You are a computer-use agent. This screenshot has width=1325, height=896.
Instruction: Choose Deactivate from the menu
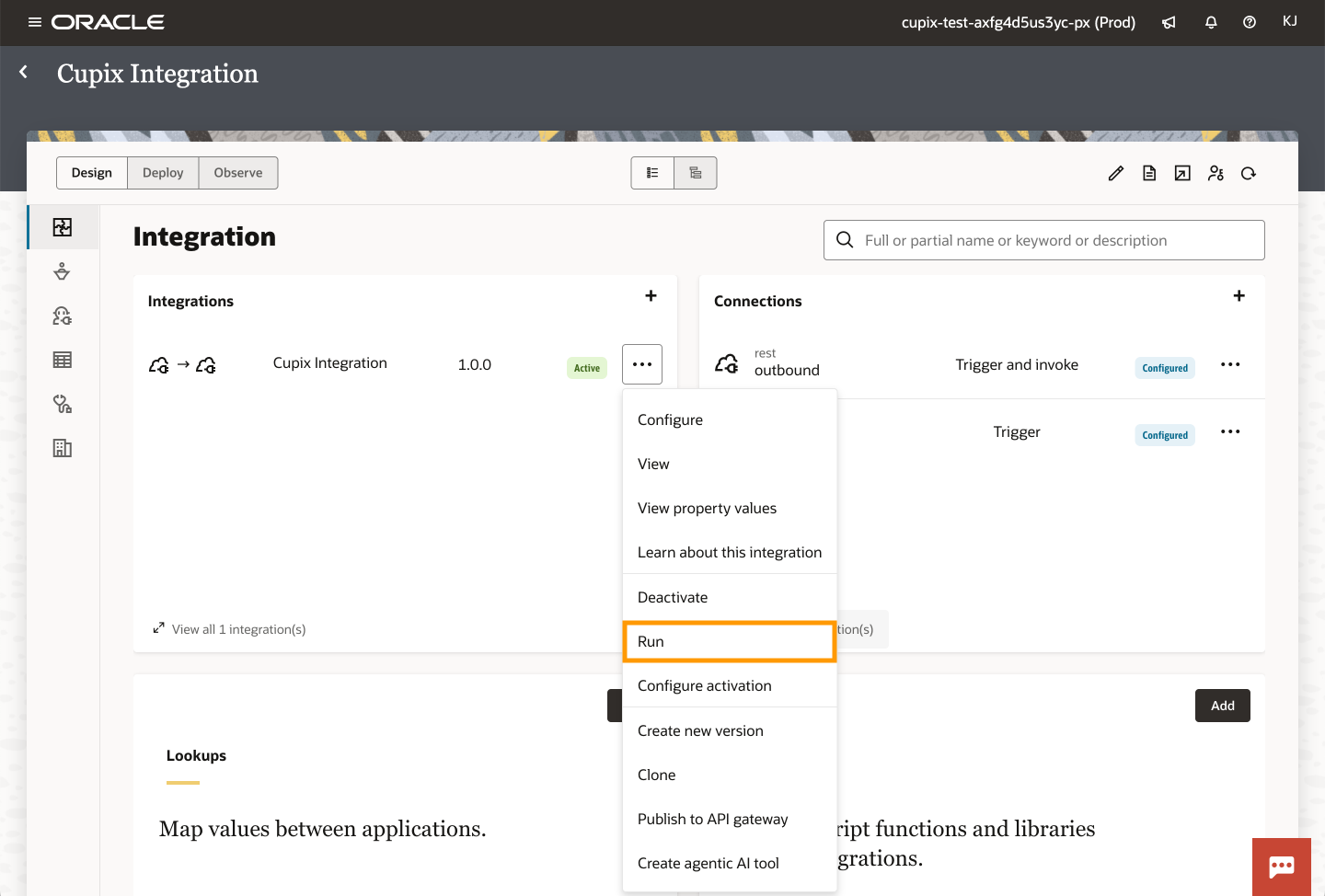(730, 597)
